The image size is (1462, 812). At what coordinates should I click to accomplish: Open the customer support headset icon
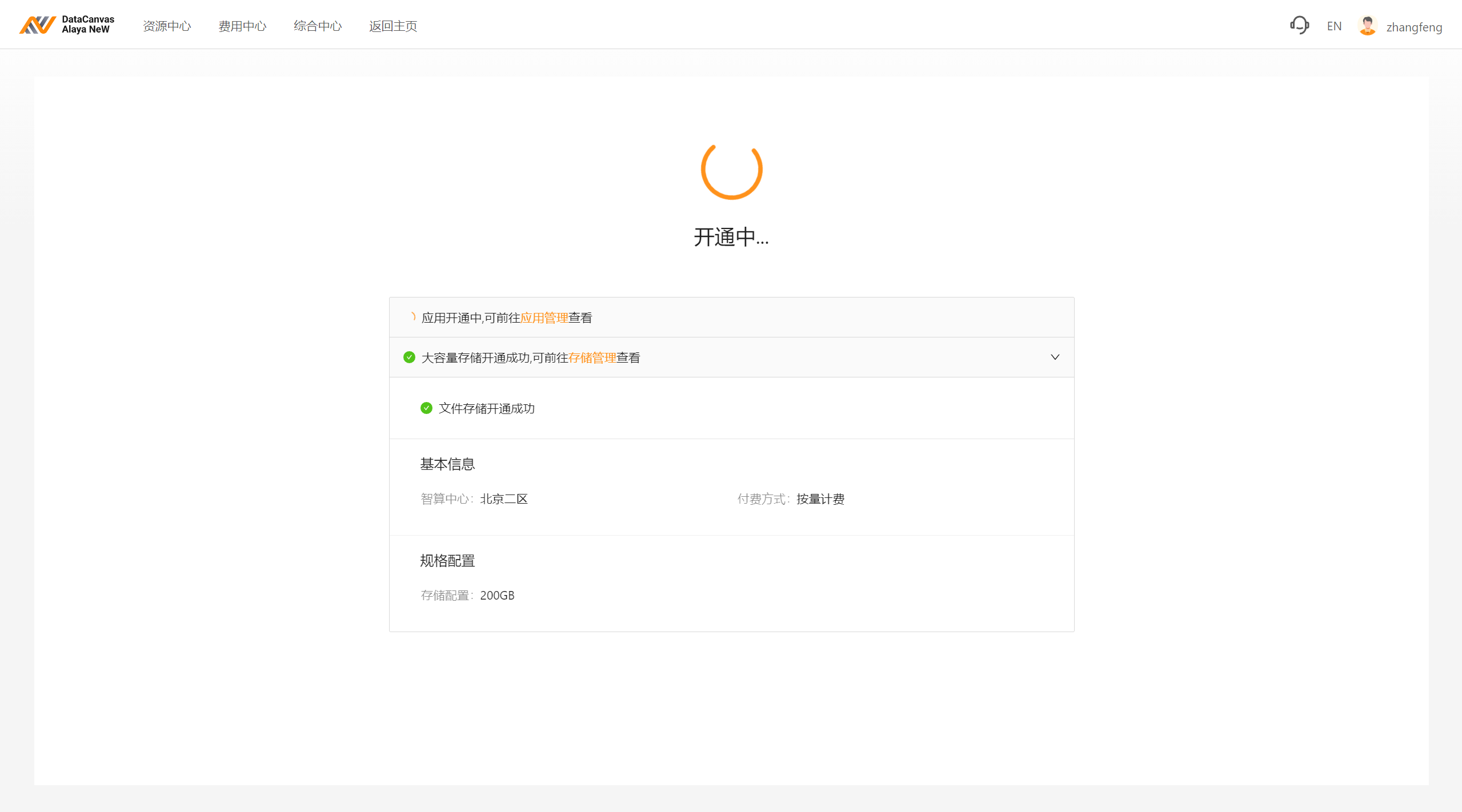click(1299, 26)
